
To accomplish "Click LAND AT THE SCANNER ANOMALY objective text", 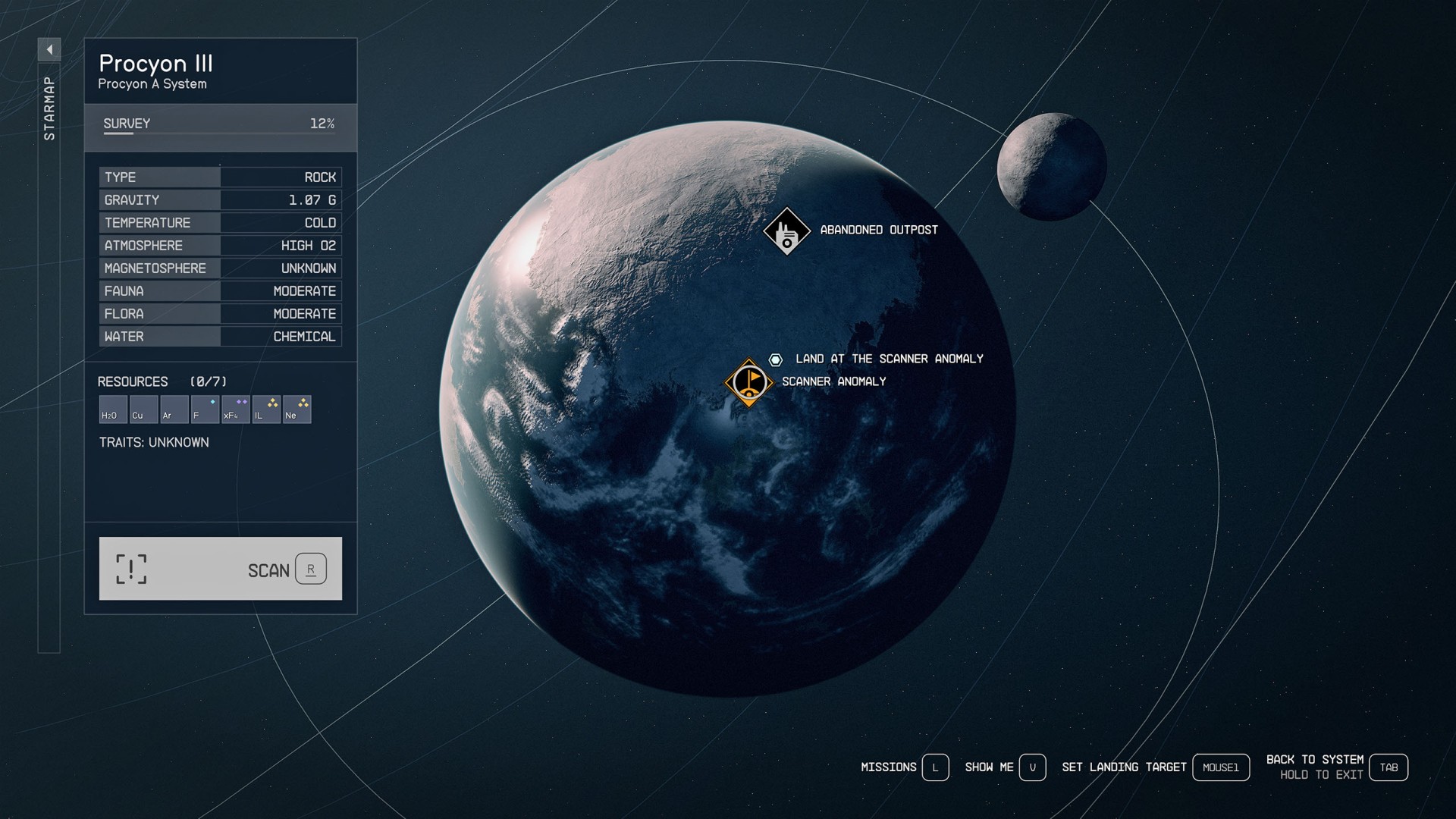I will tap(889, 359).
